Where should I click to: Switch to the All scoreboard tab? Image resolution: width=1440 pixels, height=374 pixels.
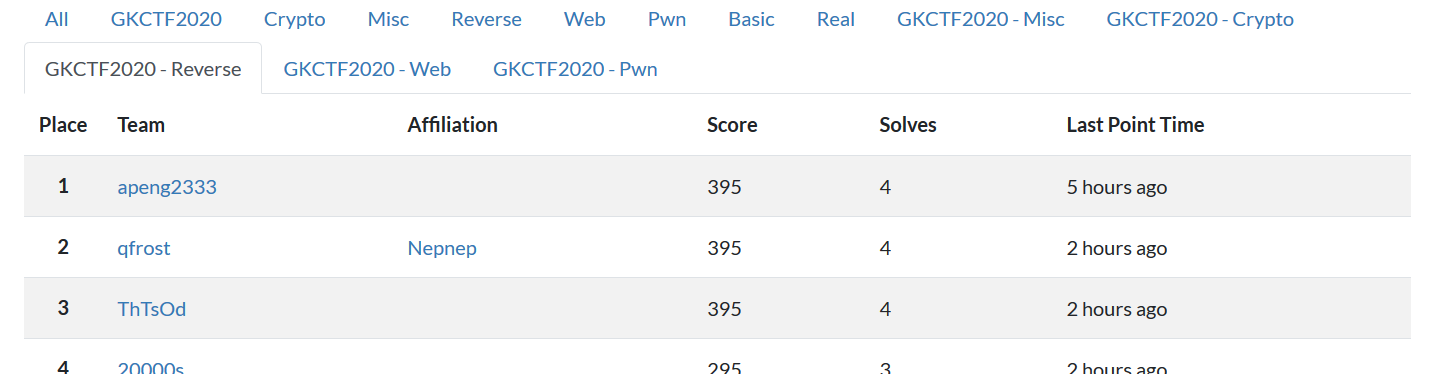click(x=57, y=19)
